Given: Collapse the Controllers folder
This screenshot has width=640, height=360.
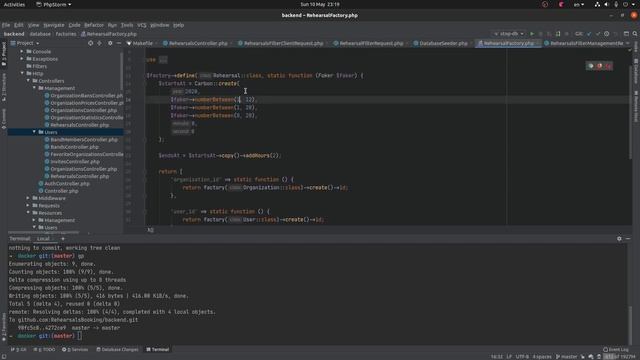Looking at the screenshot, I should tap(28, 81).
